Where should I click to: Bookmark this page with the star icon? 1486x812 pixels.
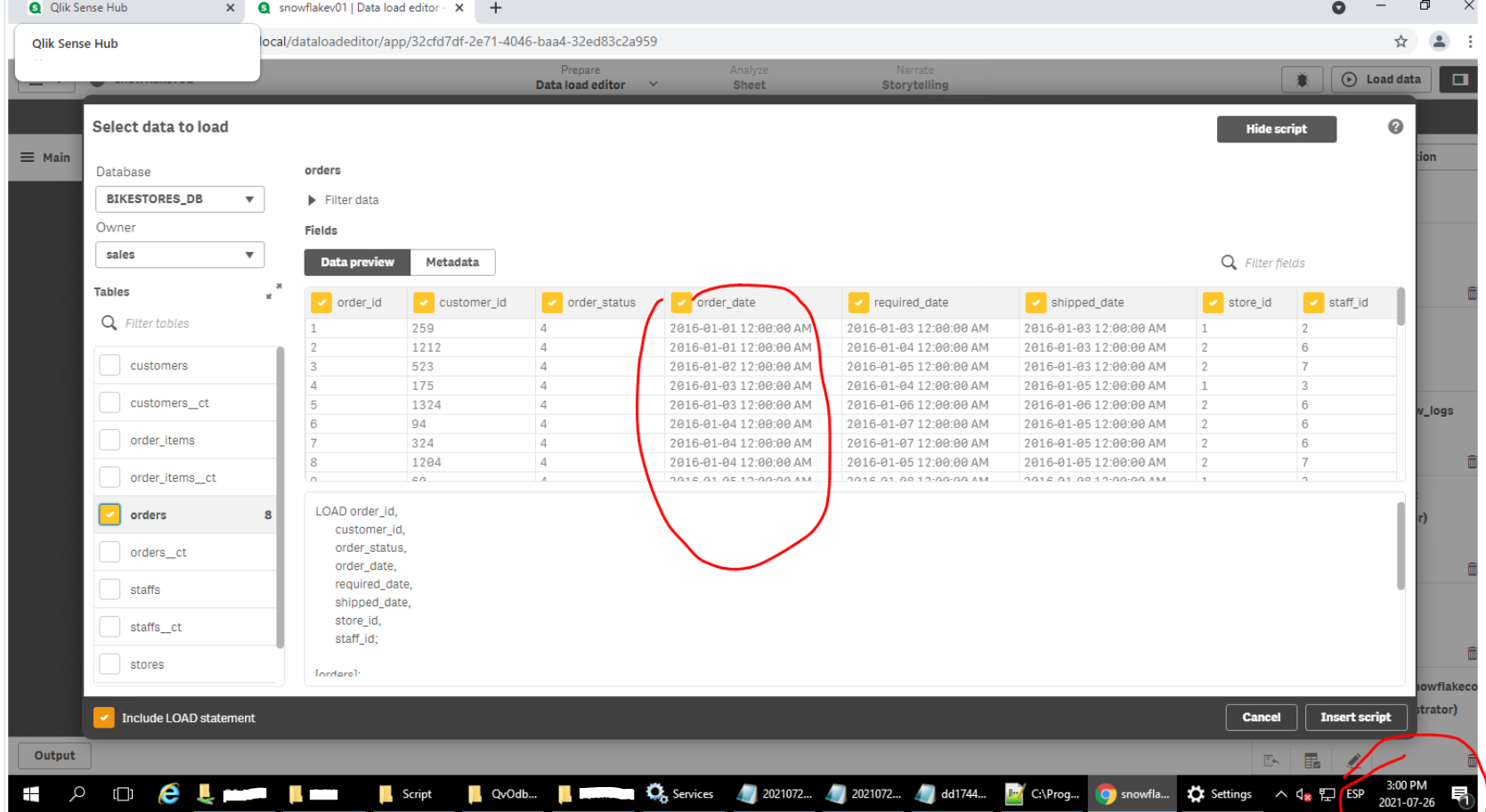point(1401,41)
